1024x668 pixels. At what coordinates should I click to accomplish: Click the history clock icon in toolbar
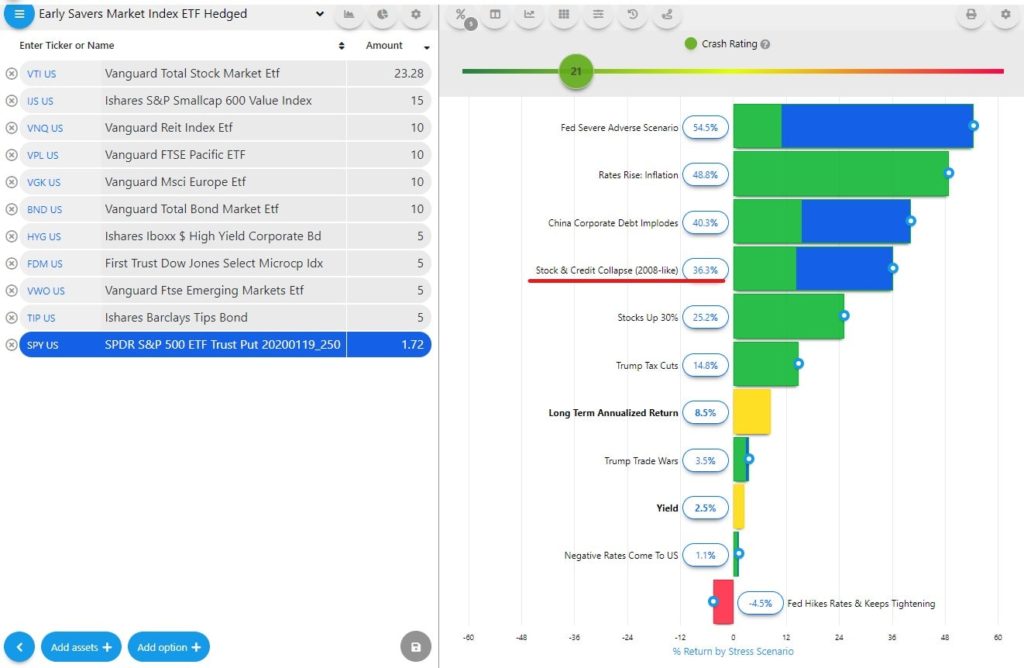coord(632,15)
